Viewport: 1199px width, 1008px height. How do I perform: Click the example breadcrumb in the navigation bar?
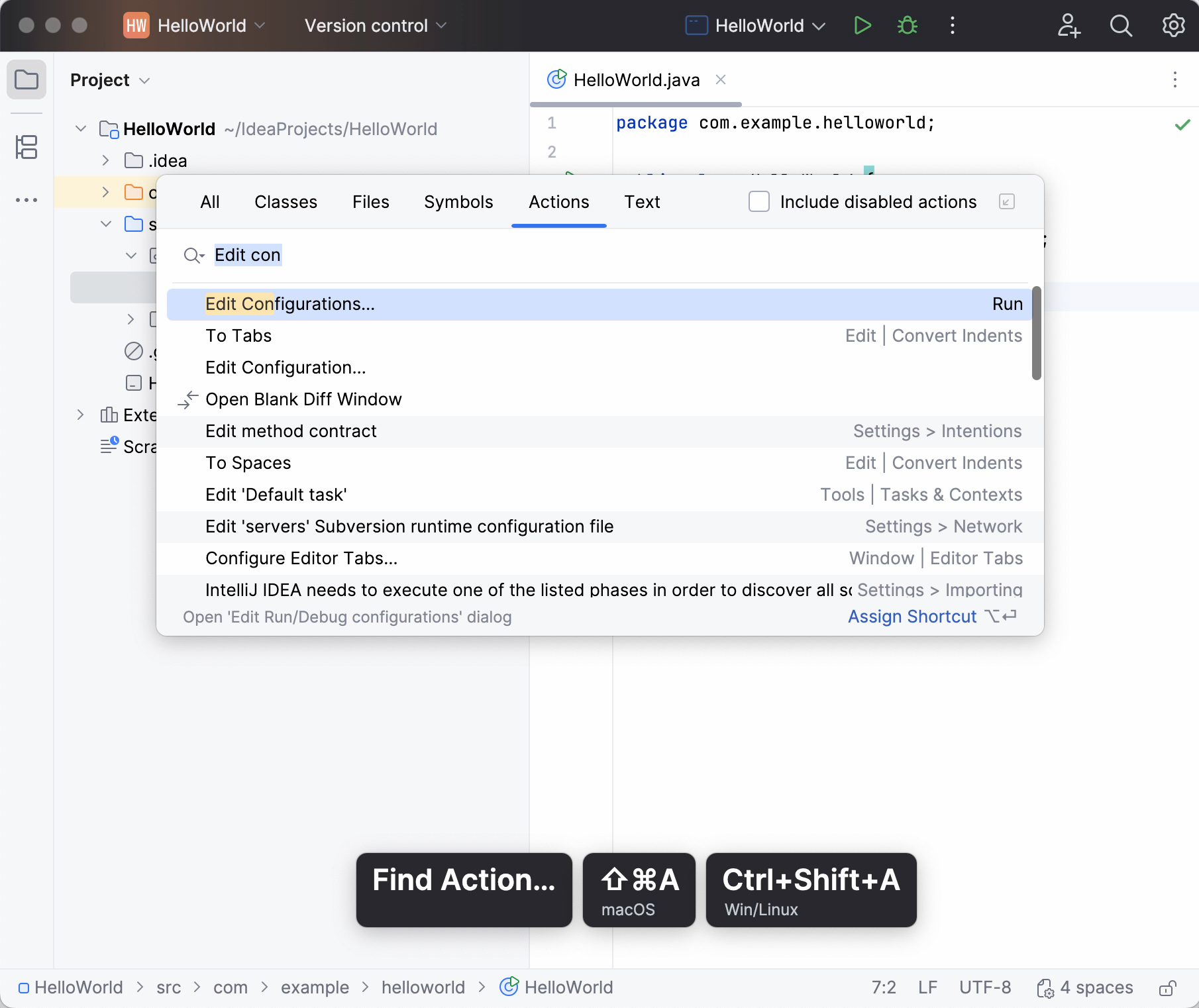(315, 987)
